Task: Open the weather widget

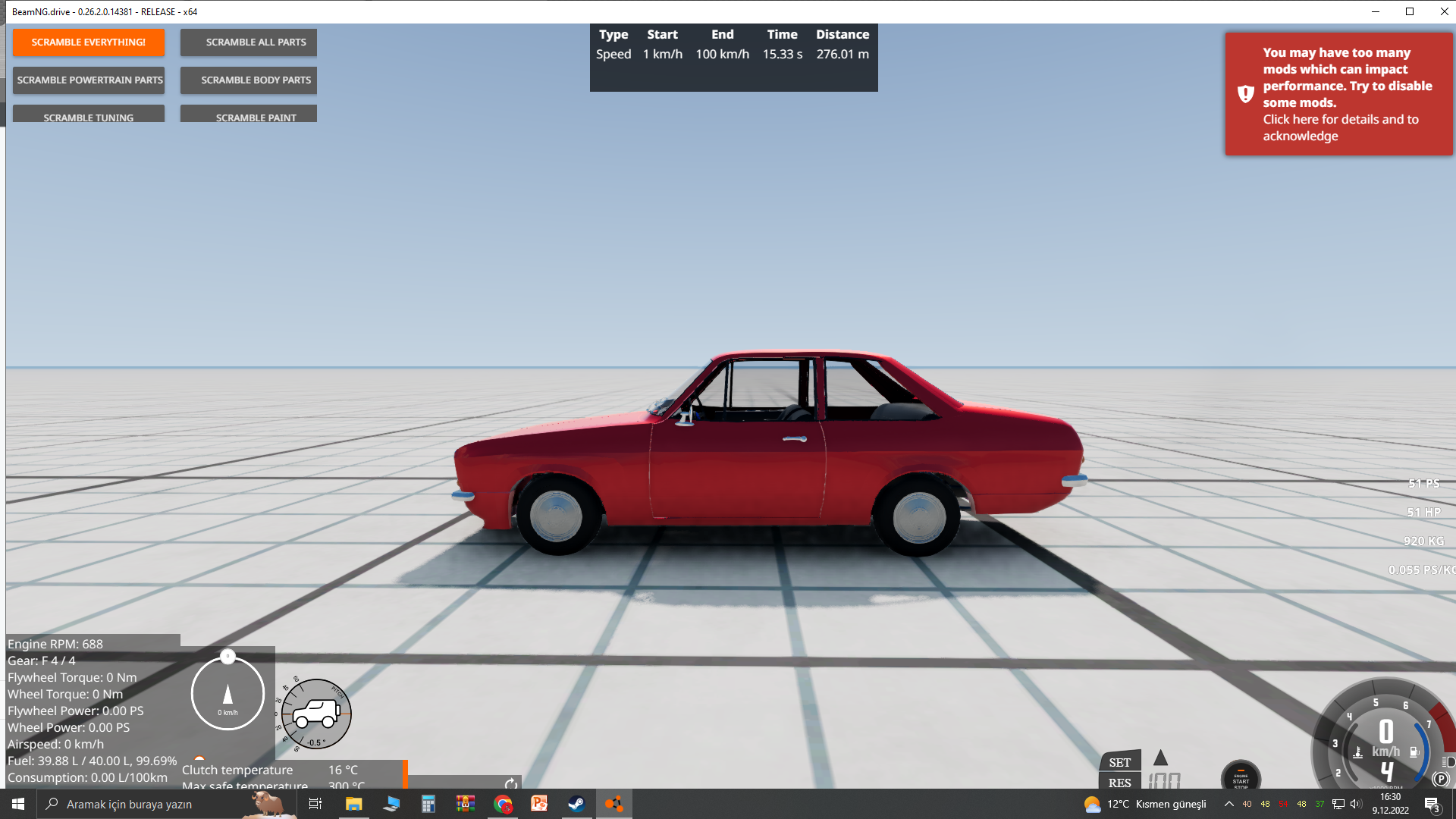Action: (1145, 804)
